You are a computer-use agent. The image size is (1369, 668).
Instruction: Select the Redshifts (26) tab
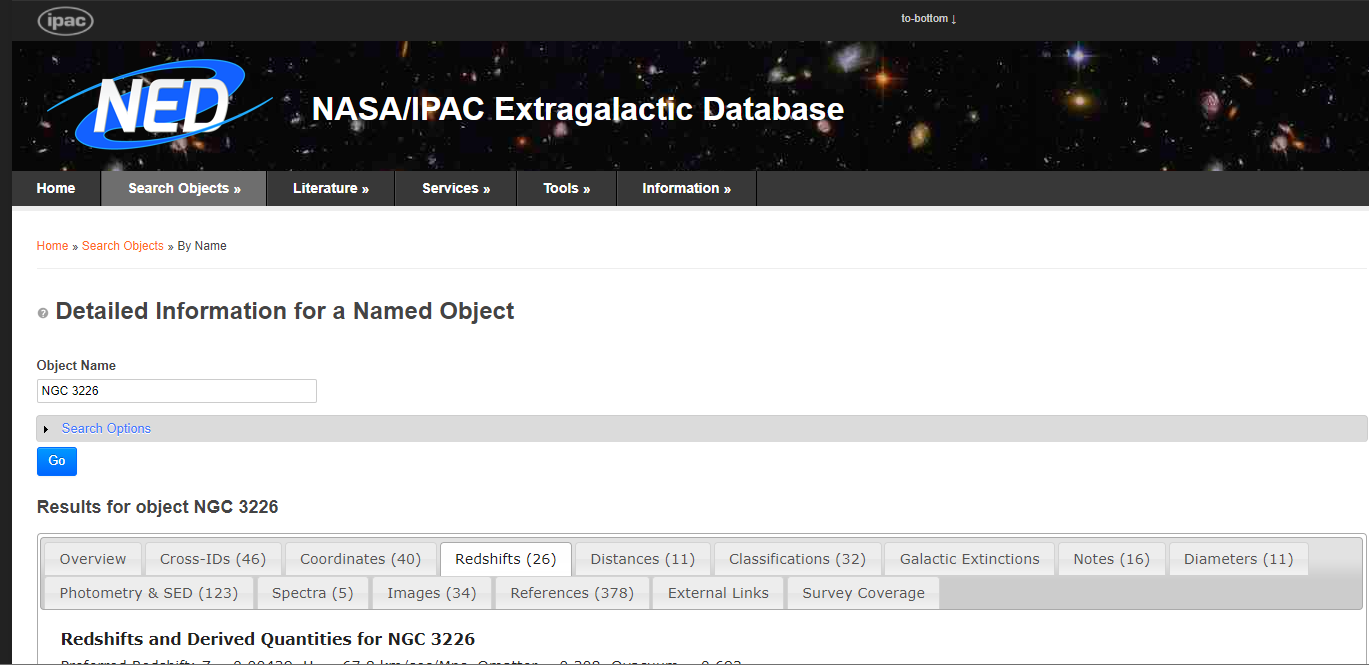point(506,559)
